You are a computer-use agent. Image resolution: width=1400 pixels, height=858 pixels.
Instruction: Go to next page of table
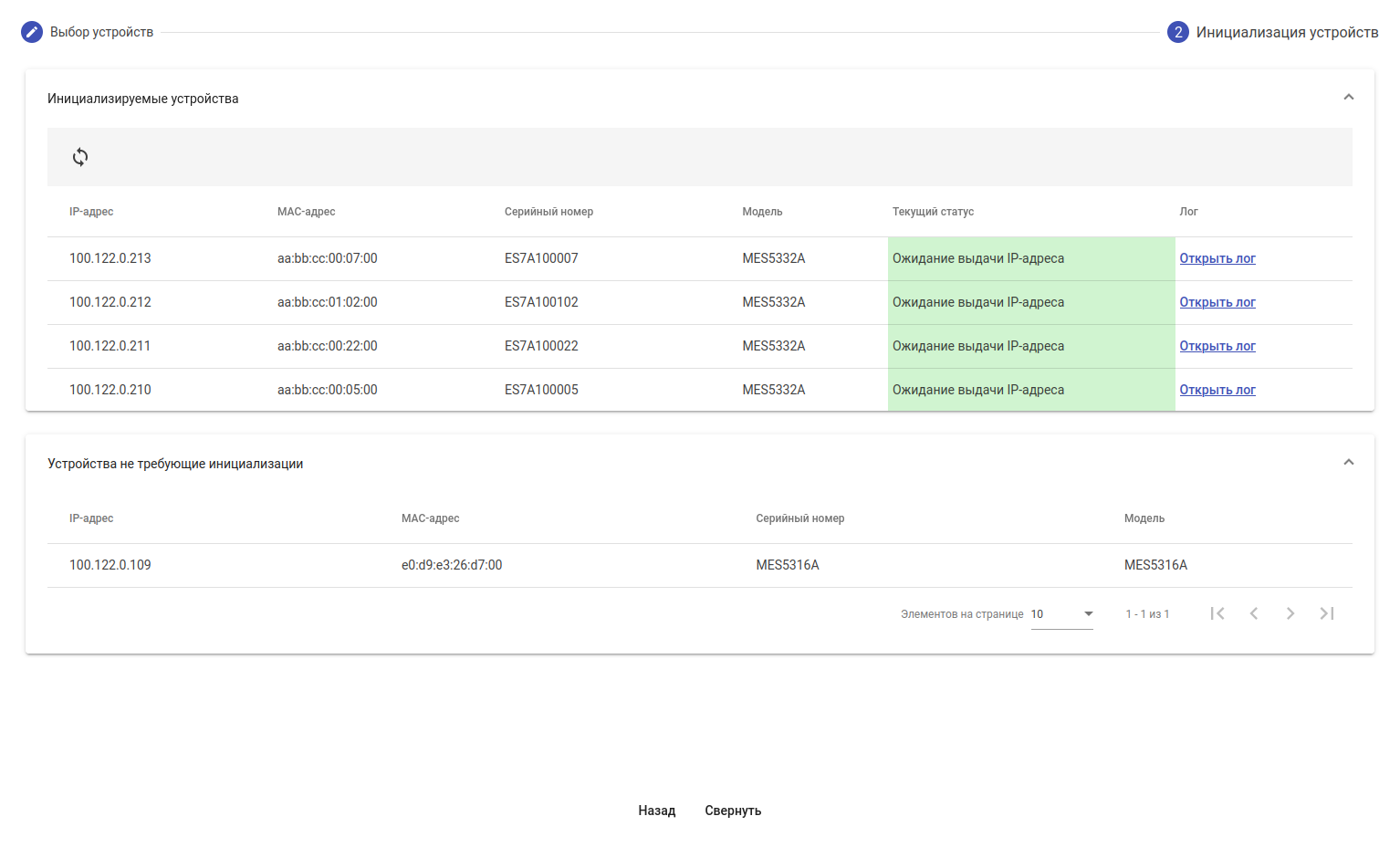click(x=1290, y=613)
